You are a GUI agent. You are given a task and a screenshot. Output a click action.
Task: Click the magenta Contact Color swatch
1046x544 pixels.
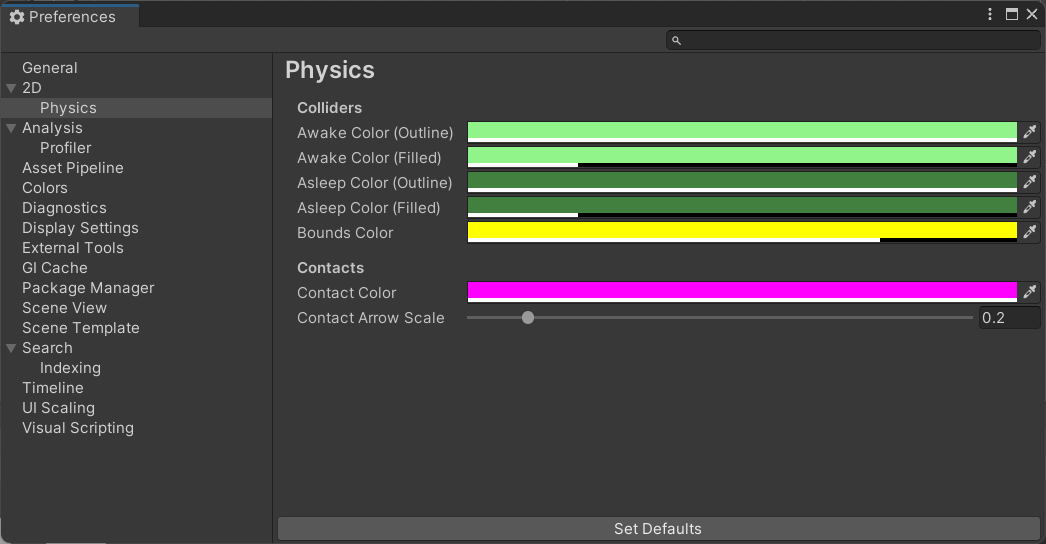[x=742, y=292]
